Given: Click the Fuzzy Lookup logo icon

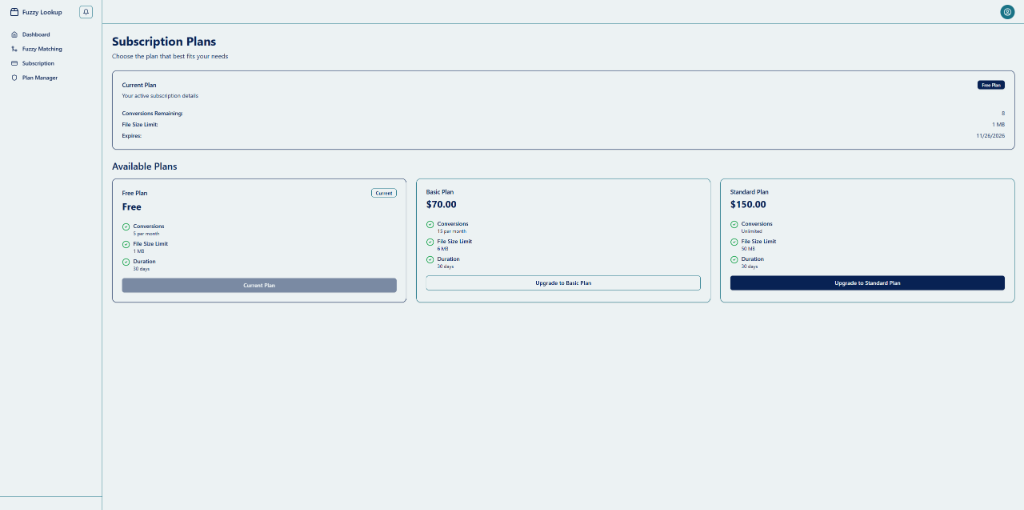Looking at the screenshot, I should coord(14,12).
